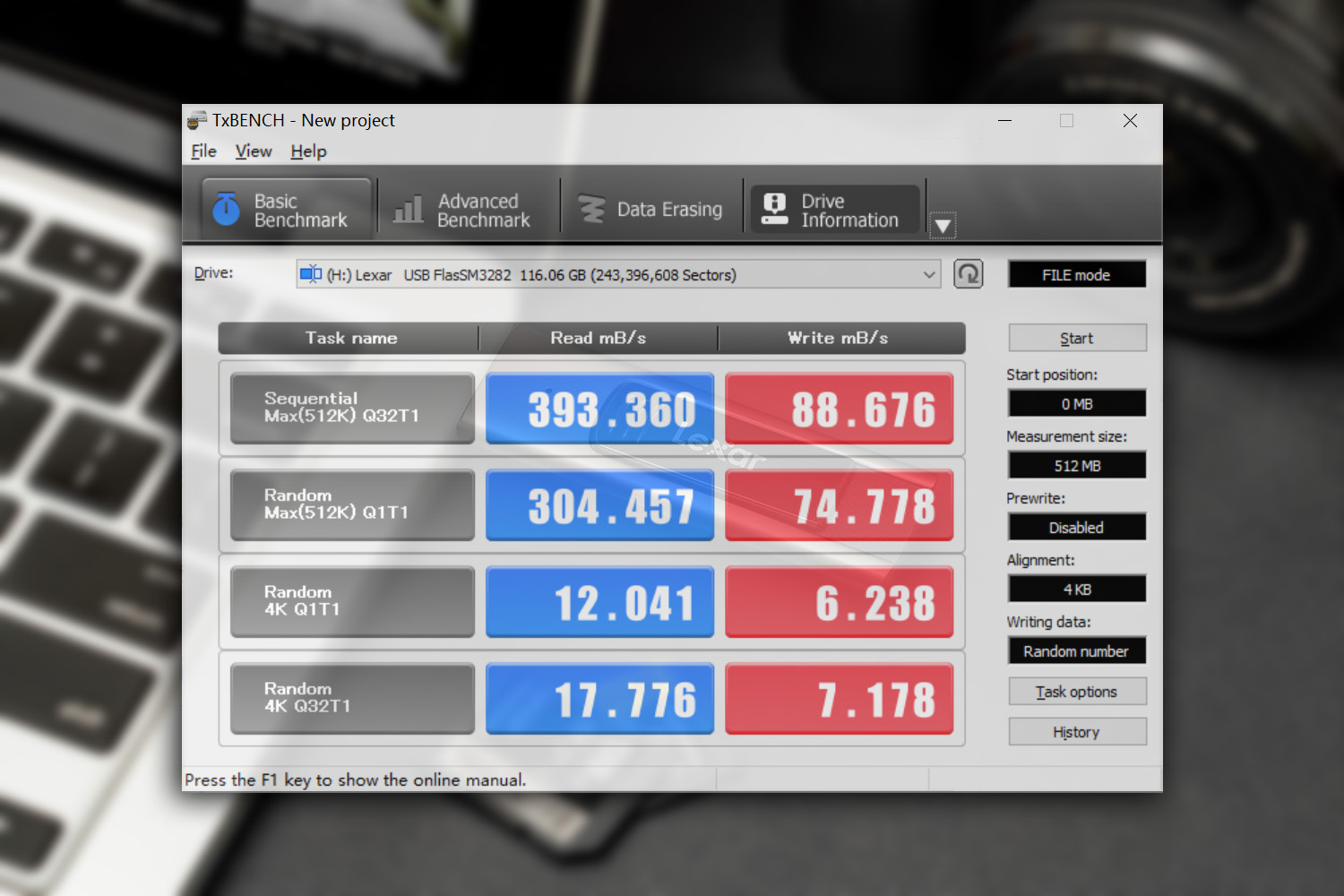Click the 393.360 sequential read result
Viewport: 1344px width, 896px height.
(600, 409)
